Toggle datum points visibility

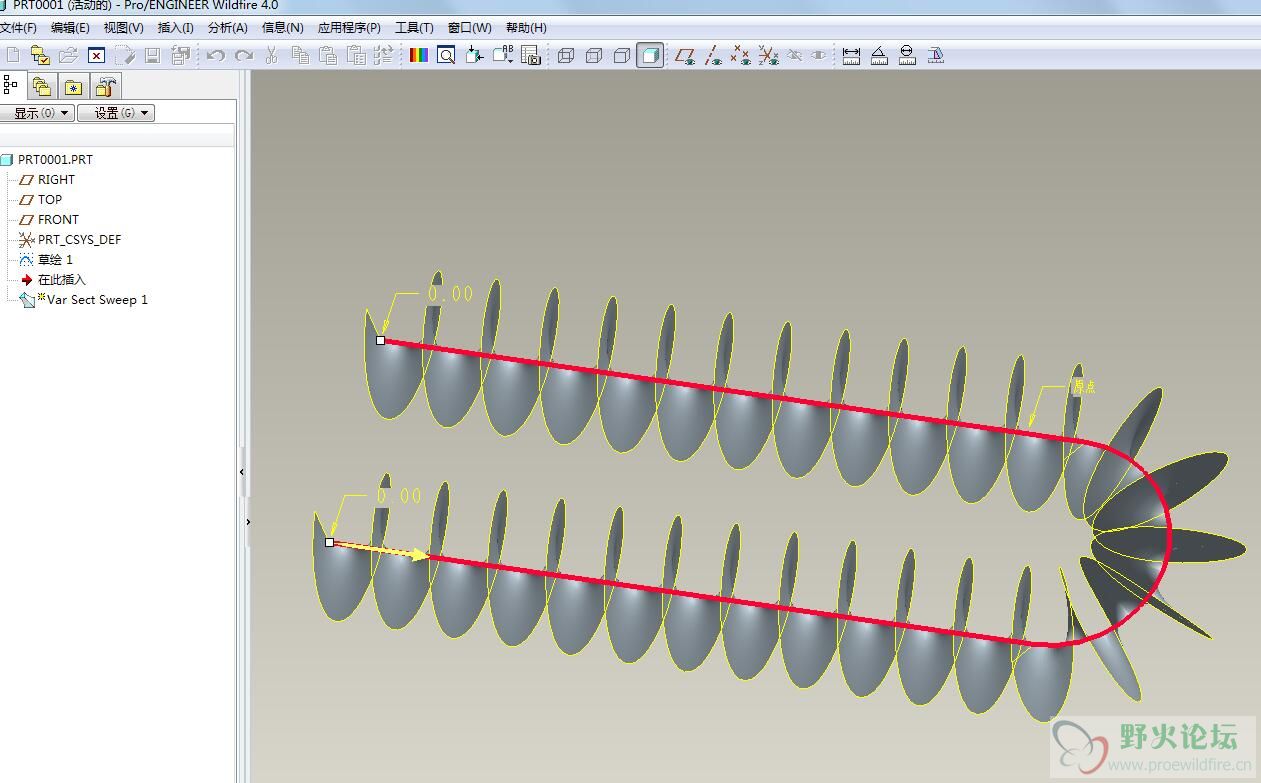pyautogui.click(x=740, y=55)
